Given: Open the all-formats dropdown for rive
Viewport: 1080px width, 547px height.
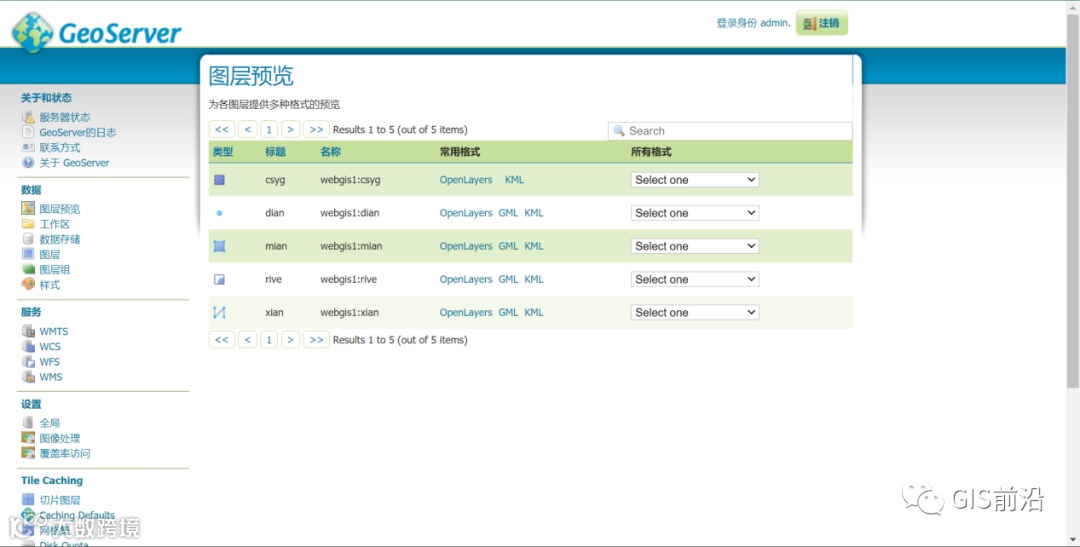Looking at the screenshot, I should [x=695, y=279].
